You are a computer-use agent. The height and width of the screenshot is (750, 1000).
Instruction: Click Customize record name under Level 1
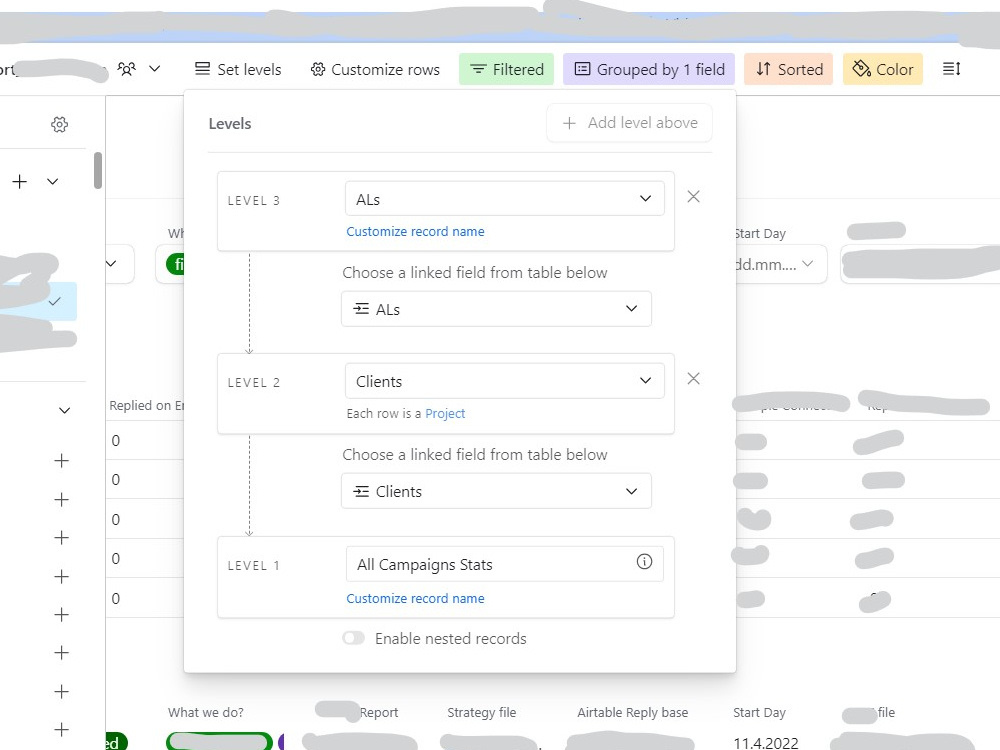415,598
